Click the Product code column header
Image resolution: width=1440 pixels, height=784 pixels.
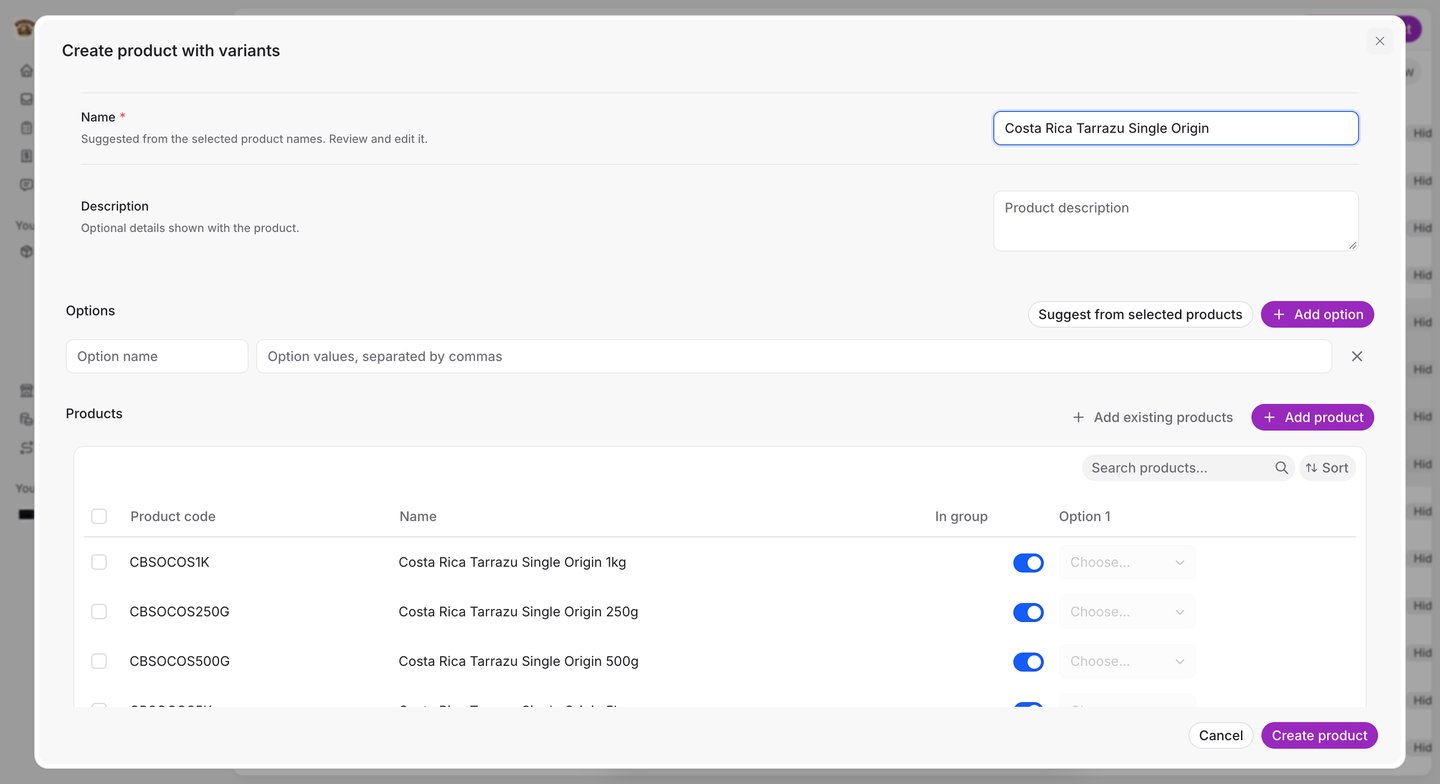(173, 516)
